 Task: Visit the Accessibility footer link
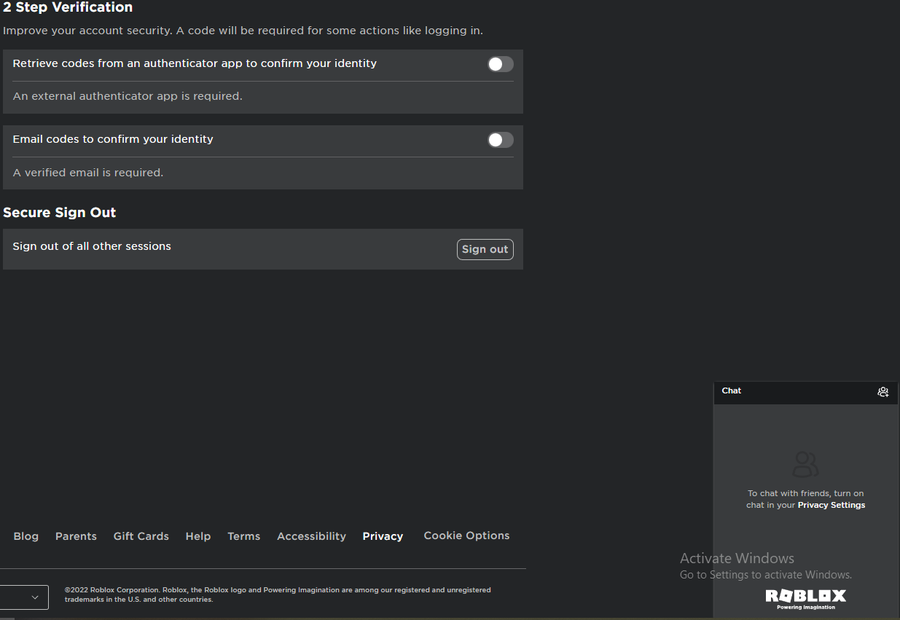pos(312,536)
